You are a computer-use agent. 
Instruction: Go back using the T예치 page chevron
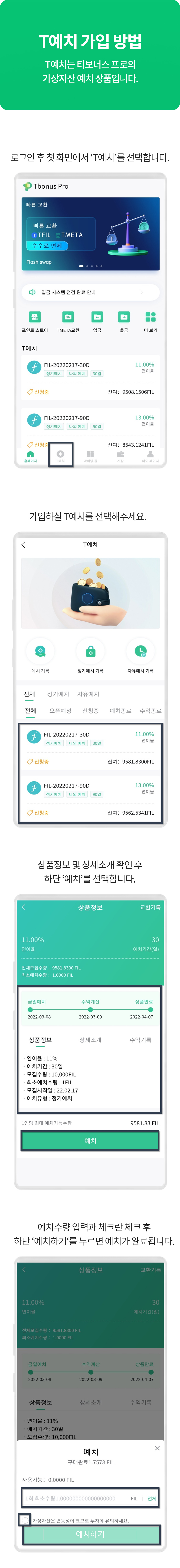pyautogui.click(x=23, y=544)
